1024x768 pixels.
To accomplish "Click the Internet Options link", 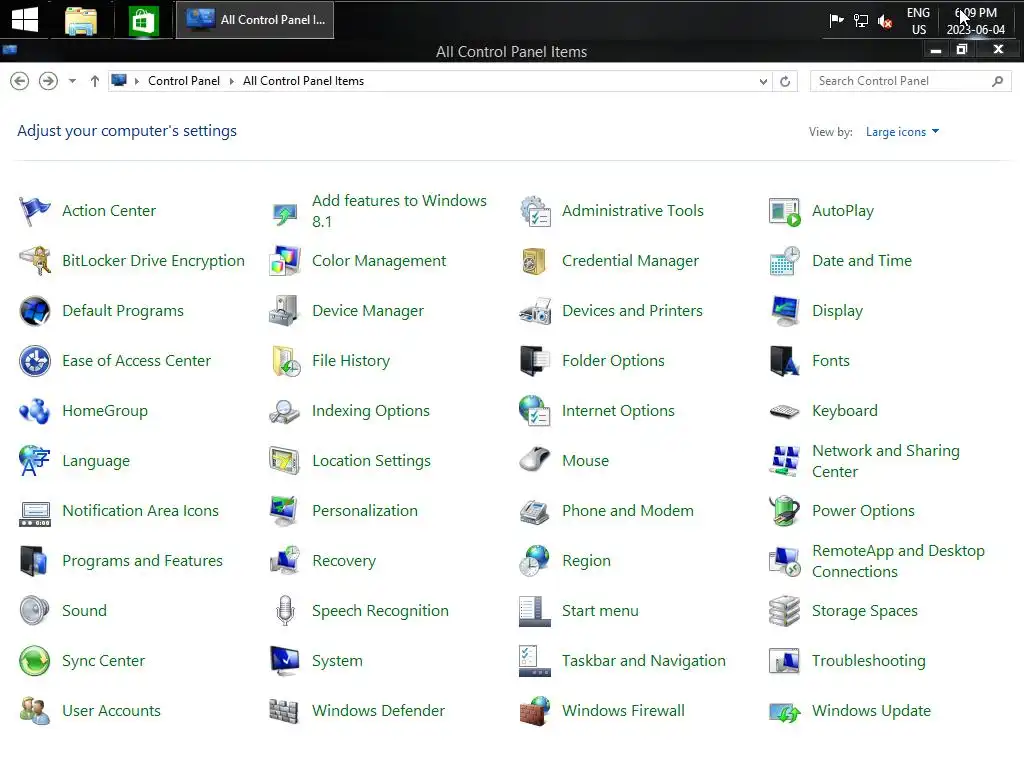I will click(x=618, y=411).
